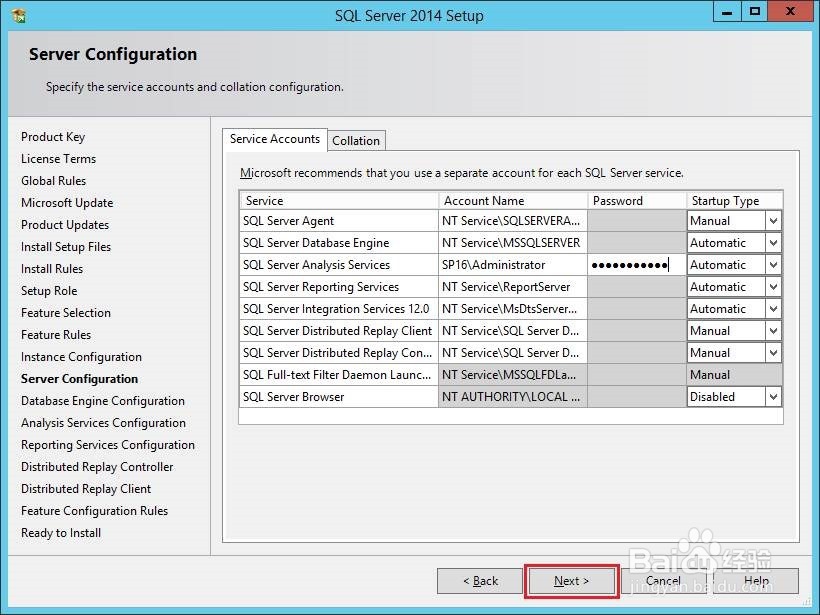The height and width of the screenshot is (615, 820).
Task: Open Startup Type dropdown for SQL Server Database Engine
Action: pyautogui.click(x=773, y=243)
